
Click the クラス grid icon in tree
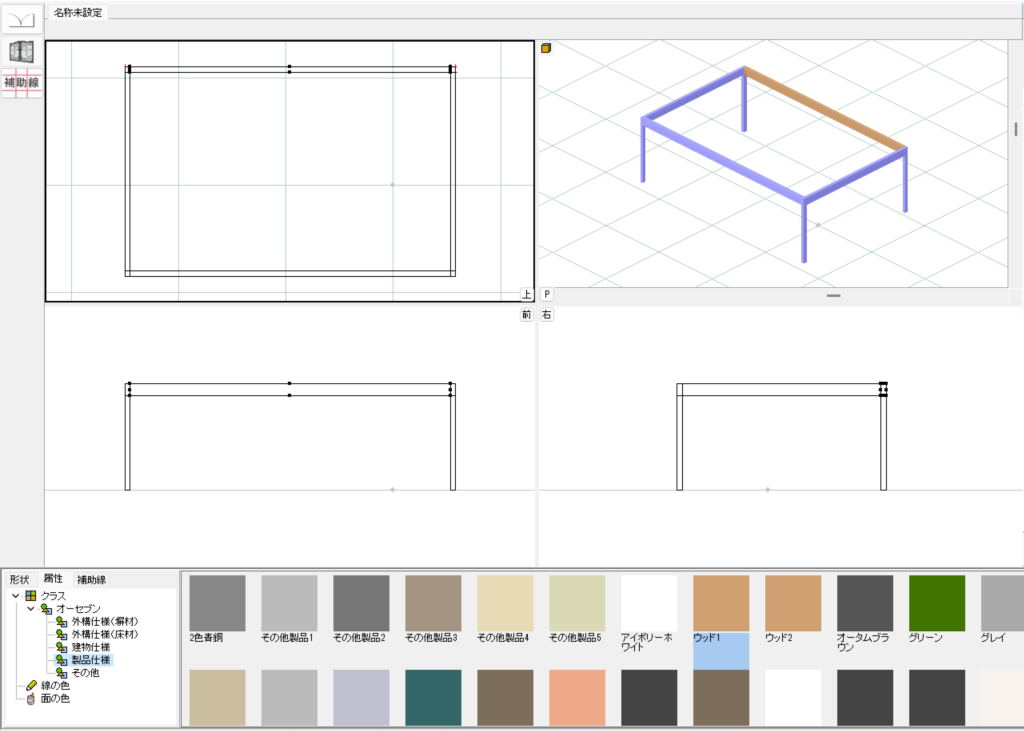31,595
